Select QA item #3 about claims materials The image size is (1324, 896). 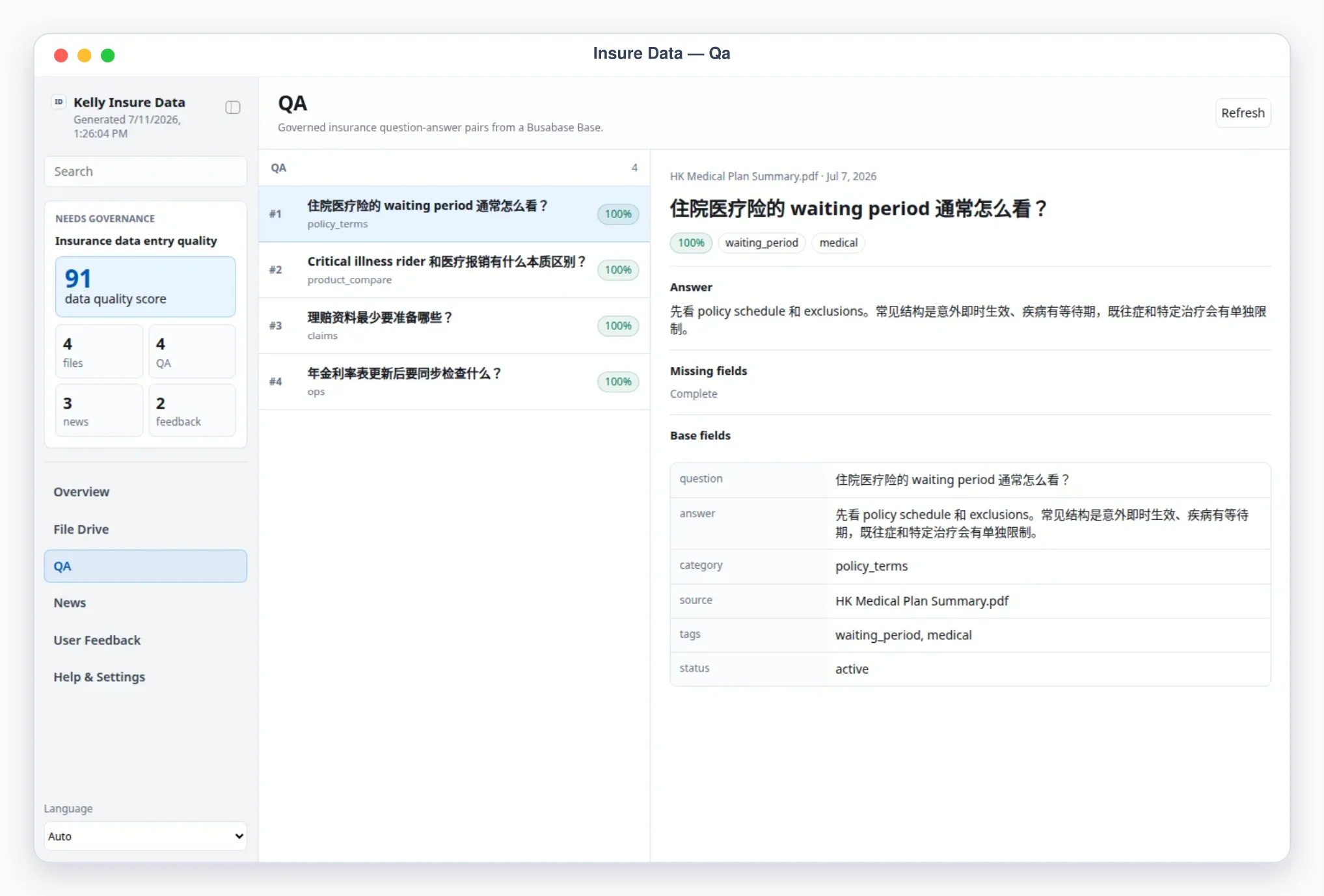pos(454,326)
